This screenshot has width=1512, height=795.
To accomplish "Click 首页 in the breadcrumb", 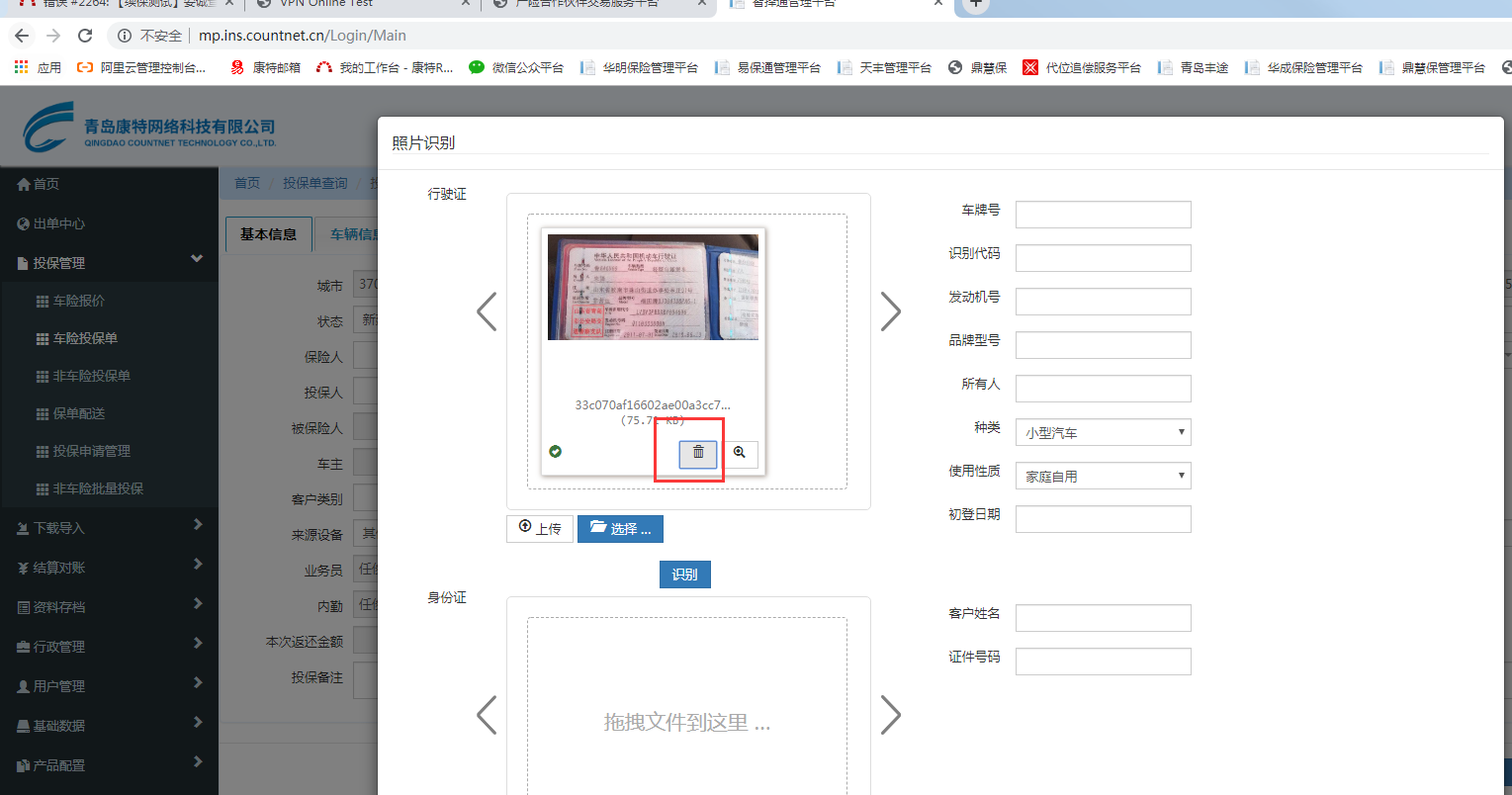I will pos(247,183).
